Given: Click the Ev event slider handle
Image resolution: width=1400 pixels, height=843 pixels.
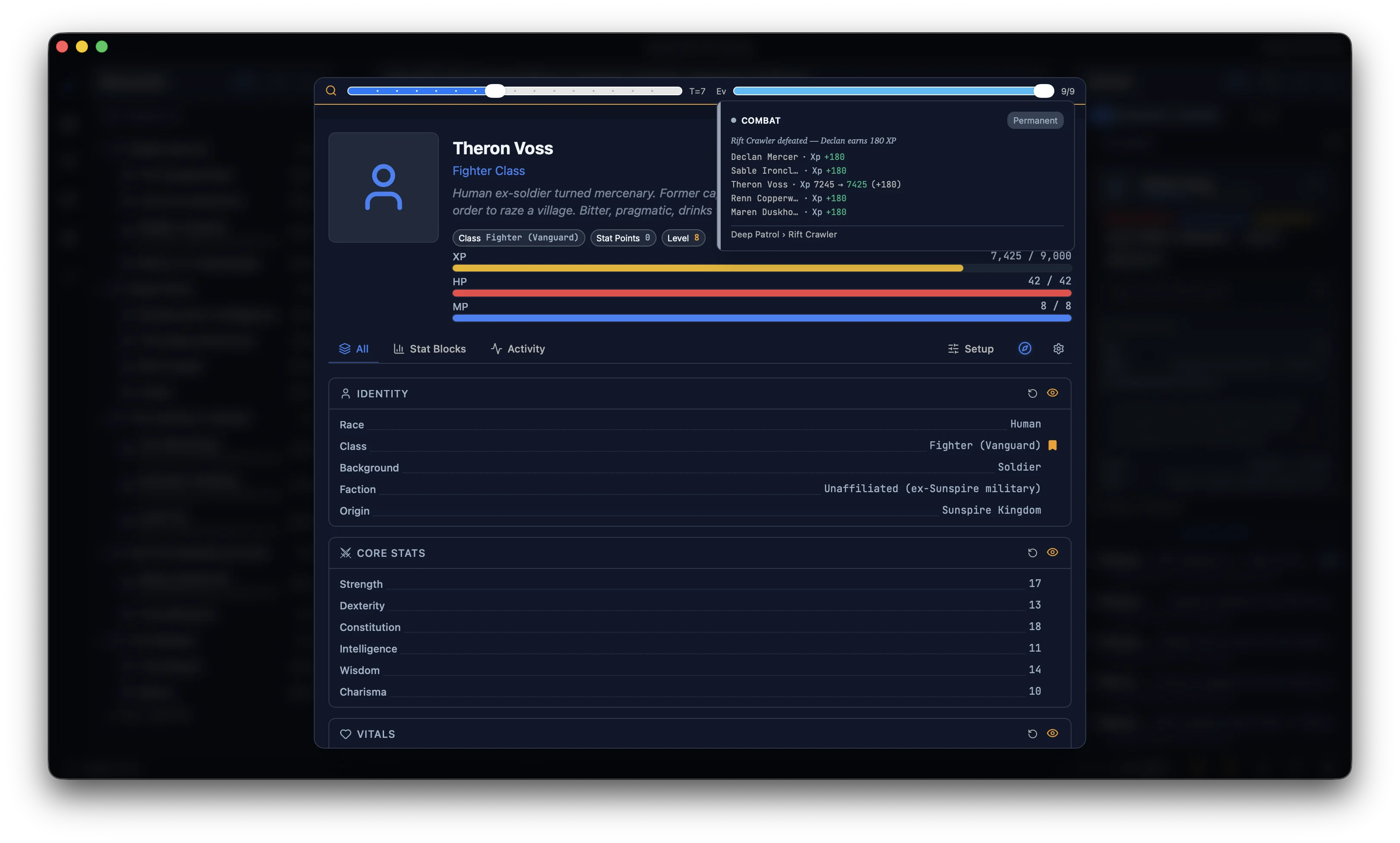Looking at the screenshot, I should coord(1044,91).
